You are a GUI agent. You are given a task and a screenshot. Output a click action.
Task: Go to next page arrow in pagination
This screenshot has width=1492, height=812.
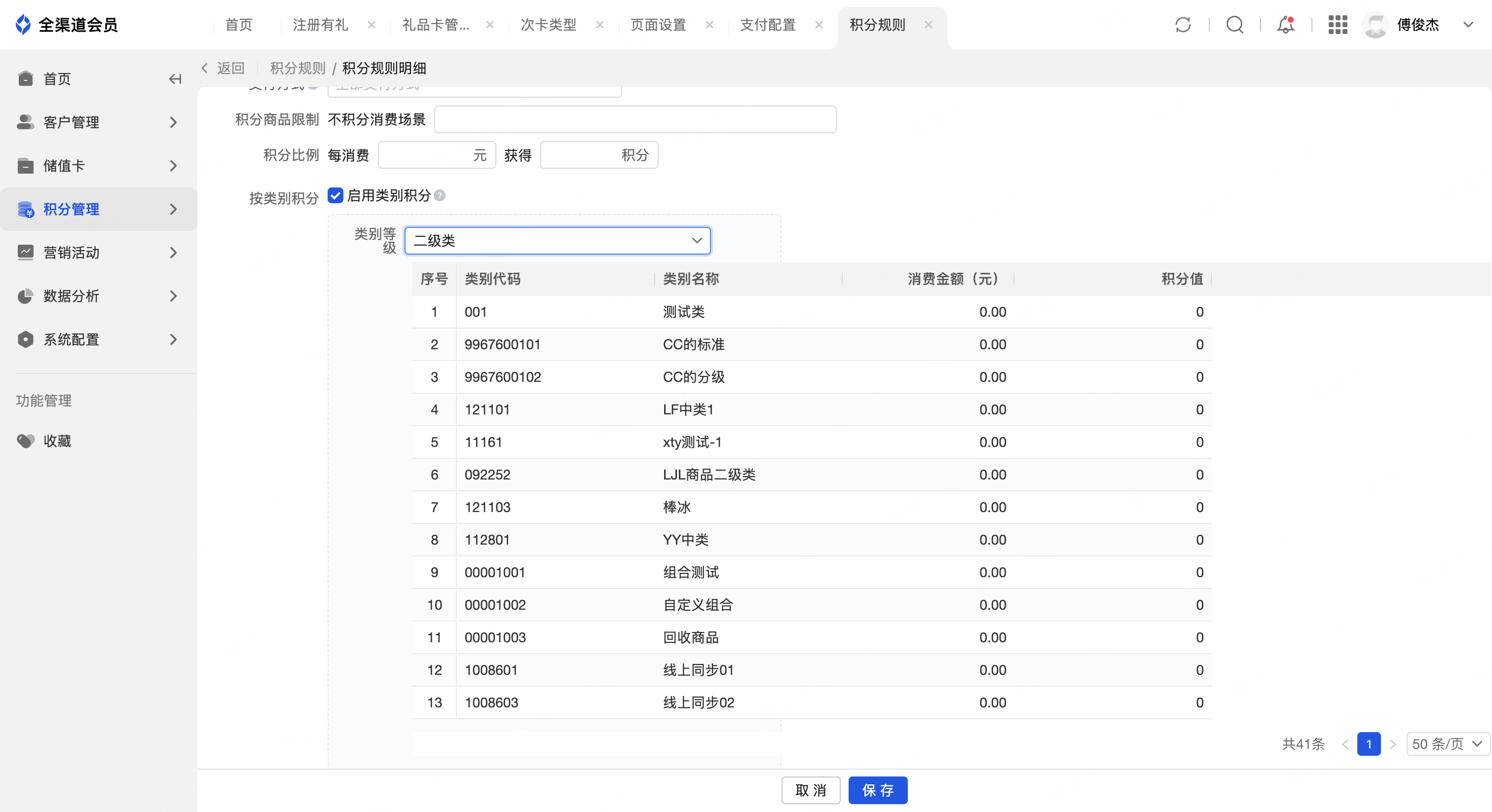tap(1393, 744)
